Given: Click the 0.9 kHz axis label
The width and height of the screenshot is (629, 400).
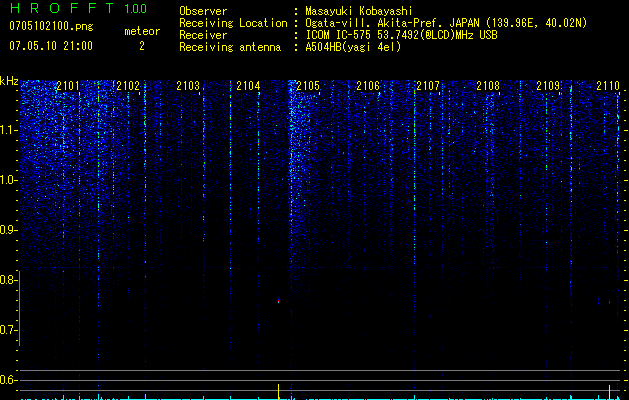Looking at the screenshot, I should tap(7, 230).
